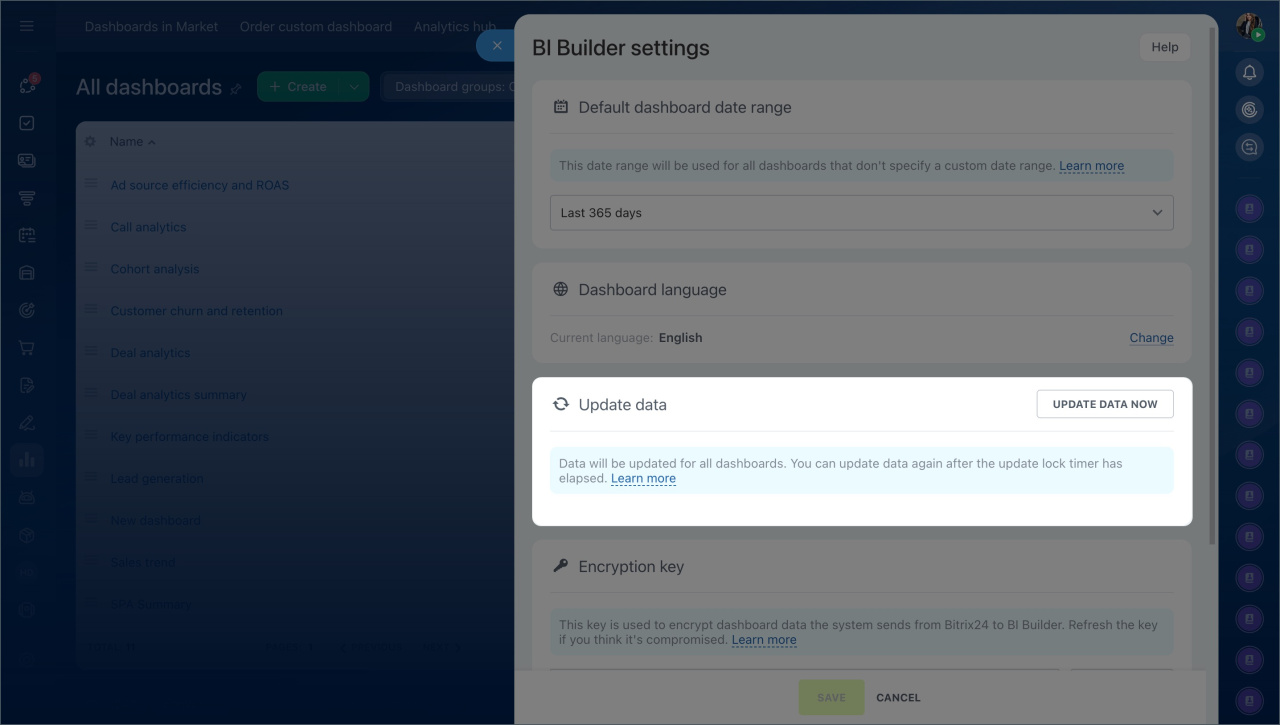Click the user profile avatar

(x=1249, y=26)
